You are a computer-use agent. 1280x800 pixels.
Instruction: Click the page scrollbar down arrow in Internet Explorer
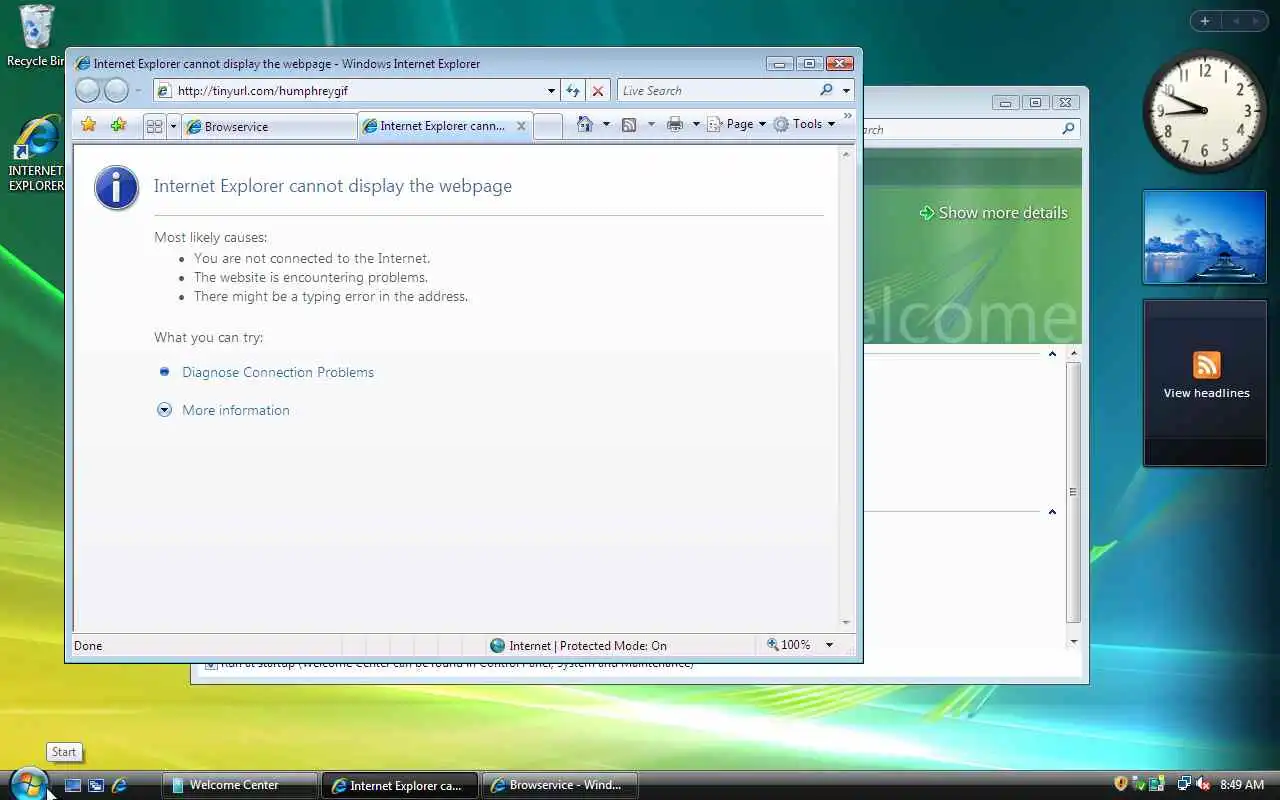[846, 622]
